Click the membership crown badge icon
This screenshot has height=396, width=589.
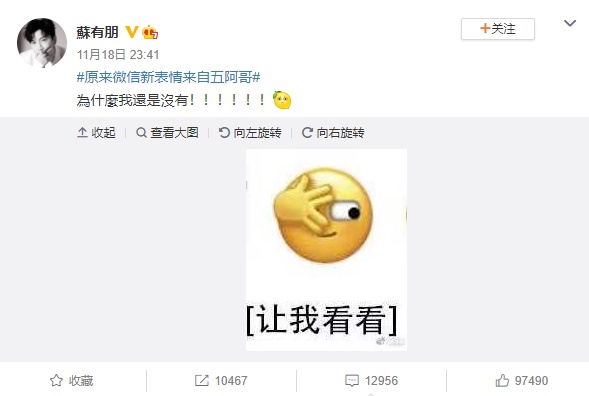(150, 32)
